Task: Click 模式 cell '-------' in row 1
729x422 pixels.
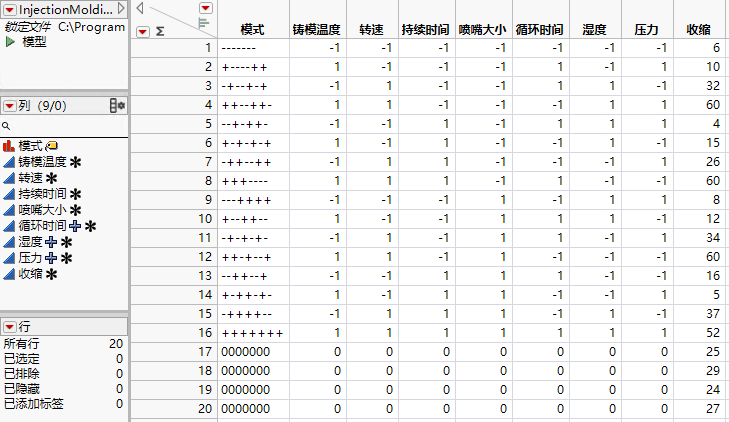Action: [x=239, y=48]
